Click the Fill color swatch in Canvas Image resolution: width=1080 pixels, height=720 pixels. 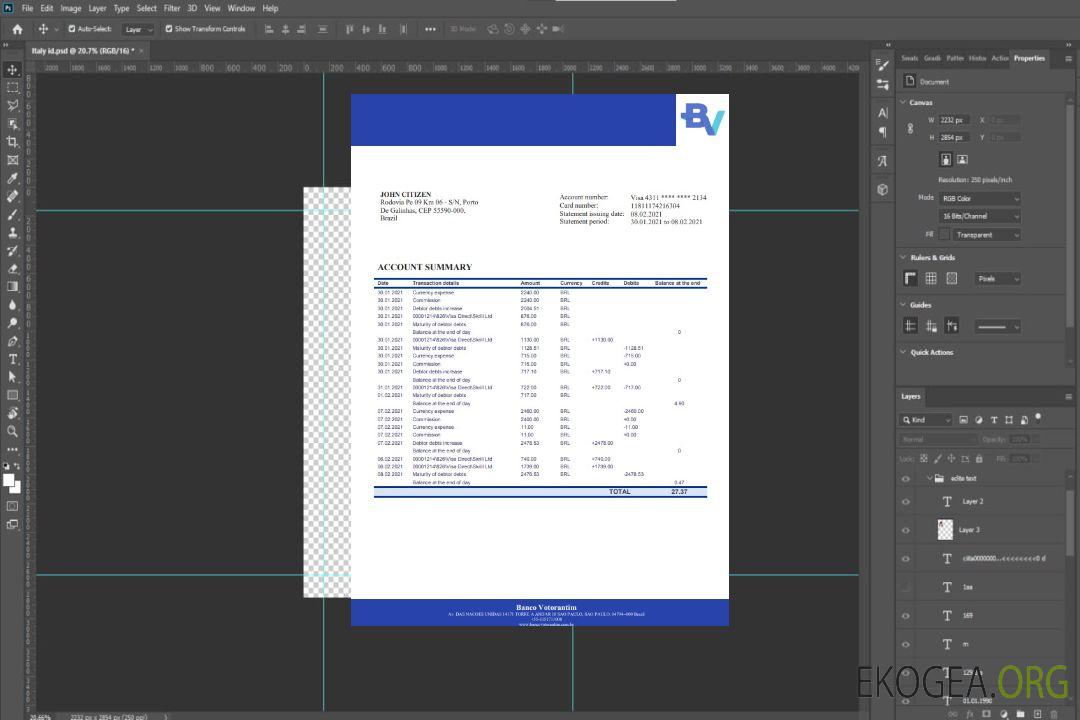coord(944,234)
